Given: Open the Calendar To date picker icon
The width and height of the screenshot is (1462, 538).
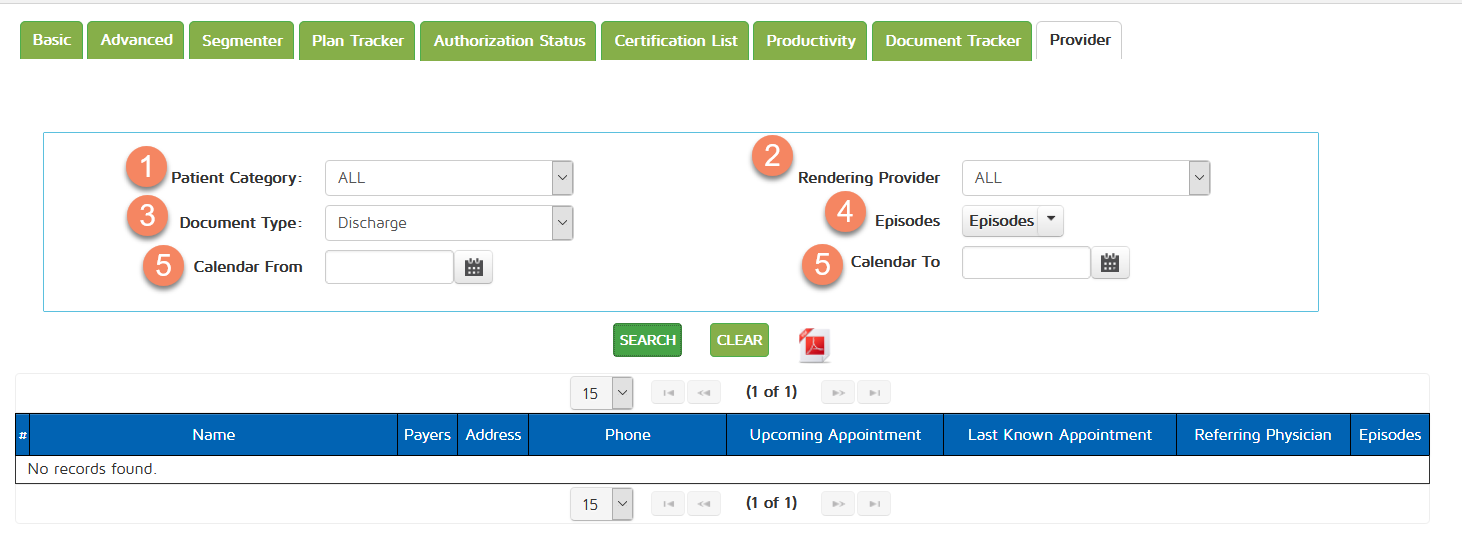Looking at the screenshot, I should click(x=1109, y=263).
